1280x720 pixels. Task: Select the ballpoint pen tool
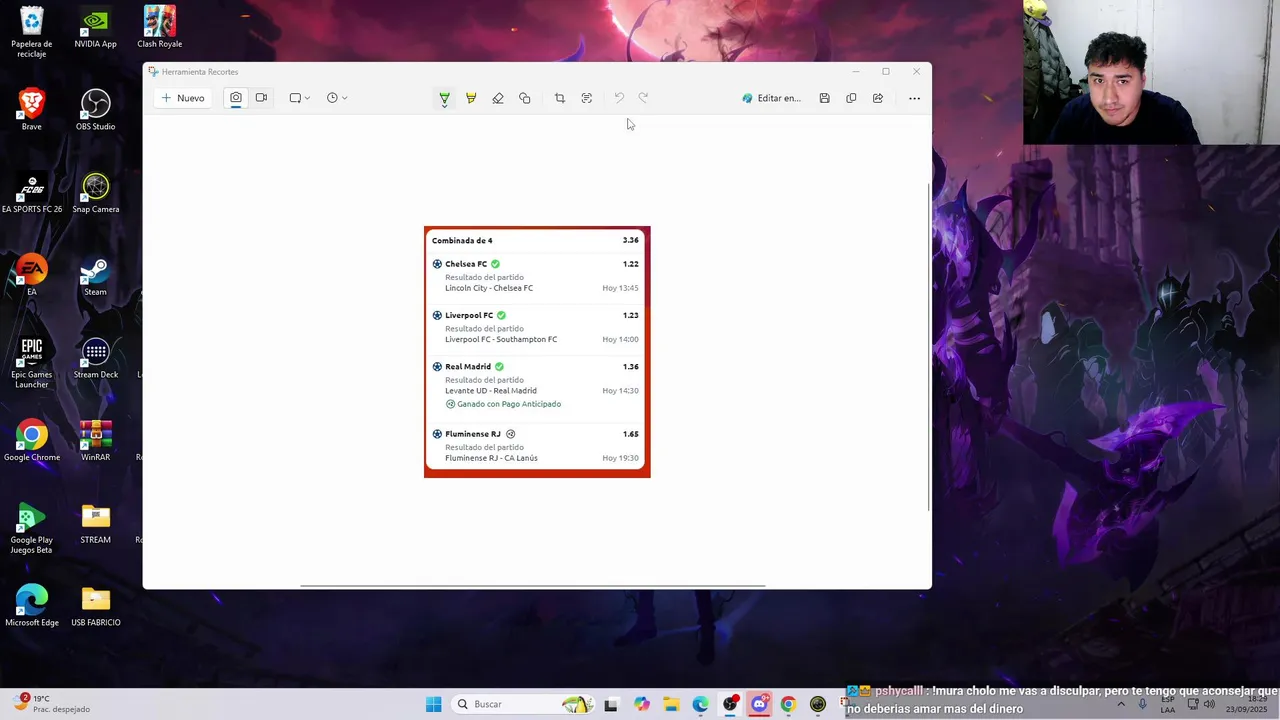click(444, 98)
